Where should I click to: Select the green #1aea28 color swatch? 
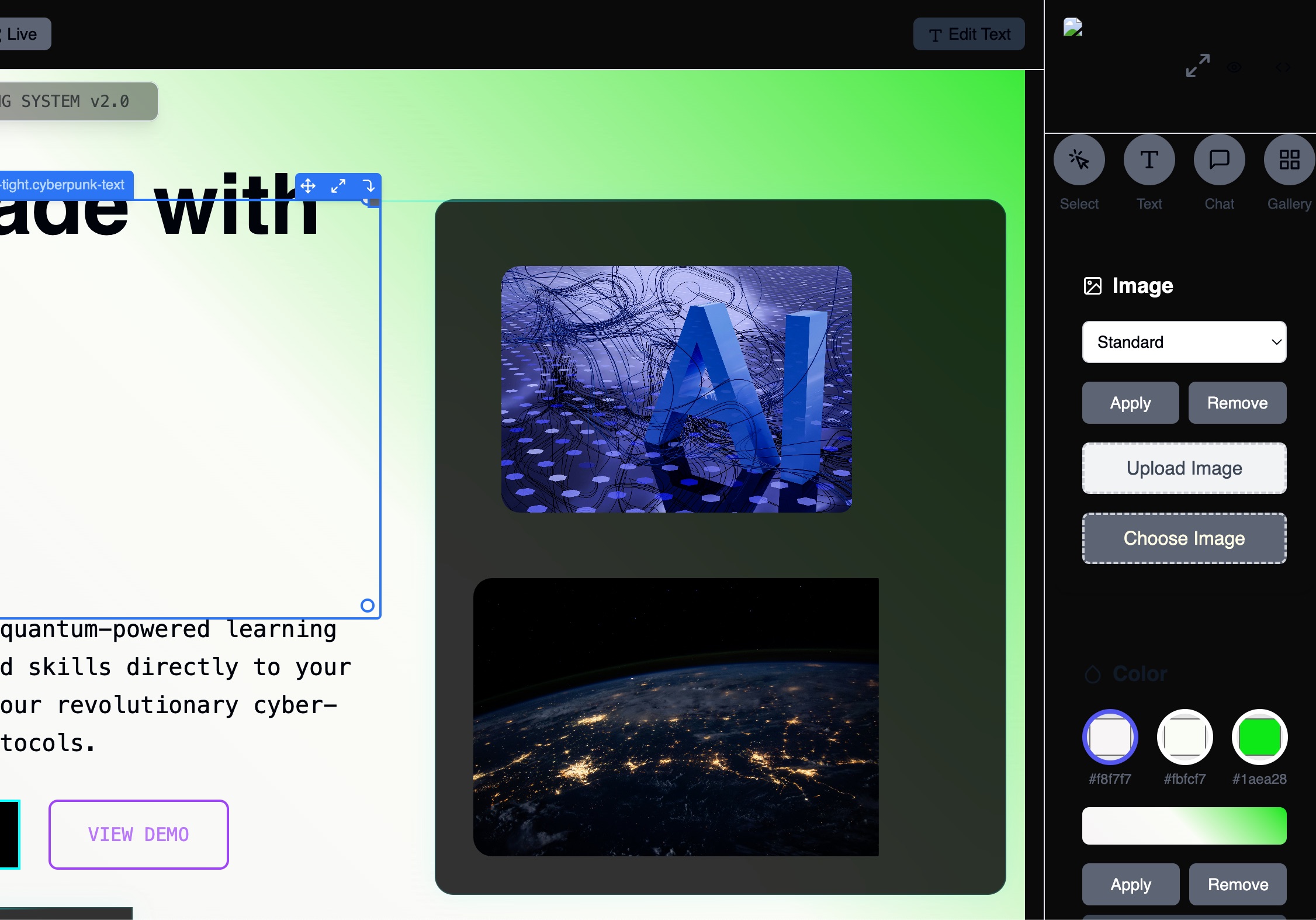1260,737
